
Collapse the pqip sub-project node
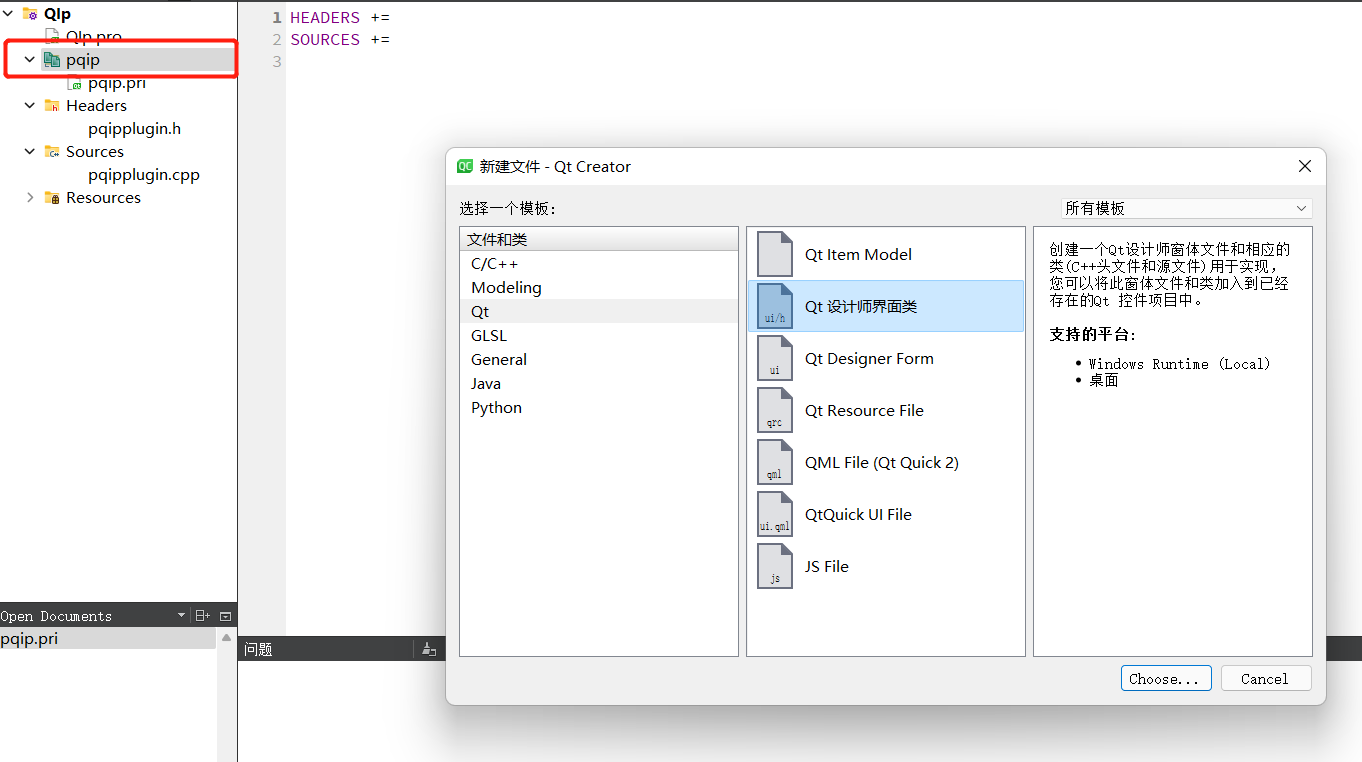coord(30,60)
